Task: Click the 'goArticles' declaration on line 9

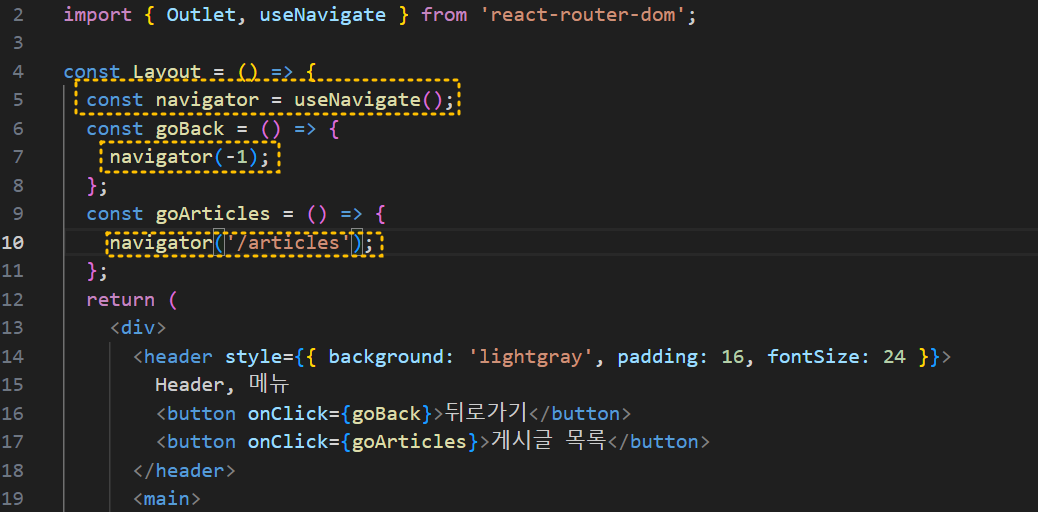Action: 213,214
